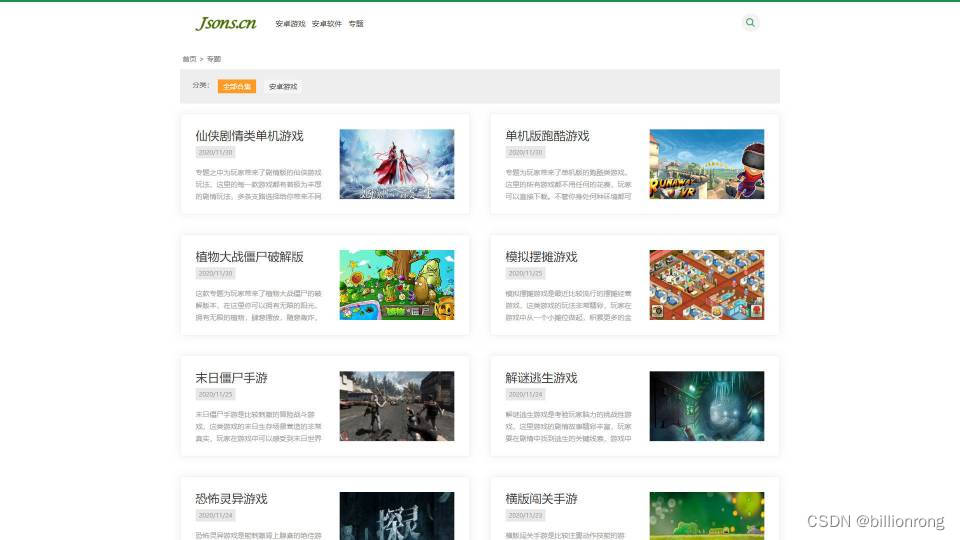
Task: Click the date under 横版闯关手游
Action: pyautogui.click(x=525, y=516)
